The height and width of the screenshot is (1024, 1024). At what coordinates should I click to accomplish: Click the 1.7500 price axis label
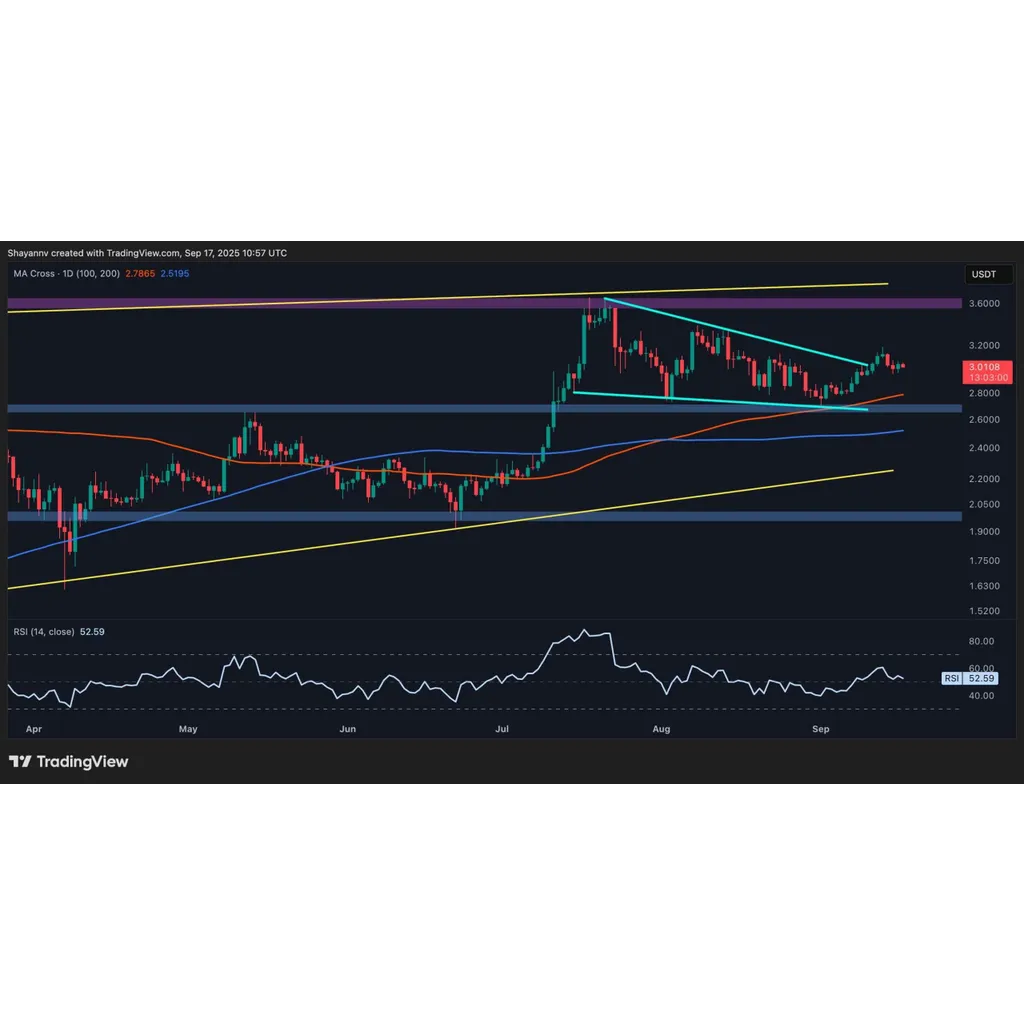(984, 561)
